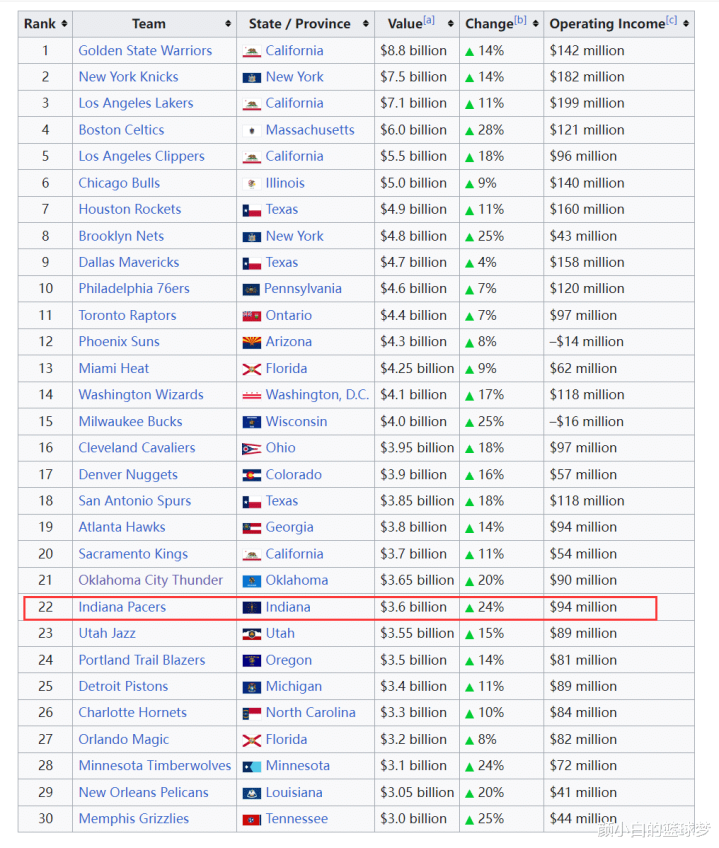
Task: Click the California flag in Warriors row
Action: [x=252, y=51]
